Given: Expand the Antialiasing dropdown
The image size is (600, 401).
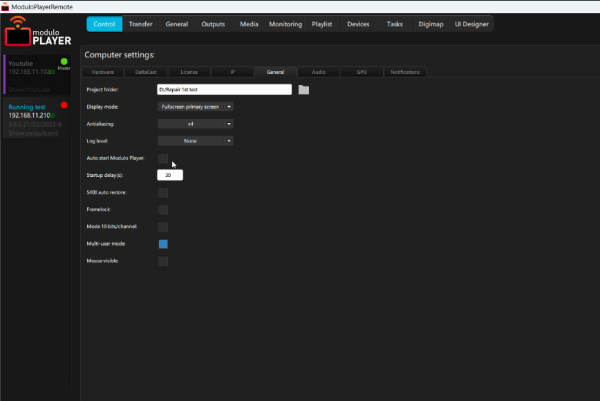Looking at the screenshot, I should point(195,124).
